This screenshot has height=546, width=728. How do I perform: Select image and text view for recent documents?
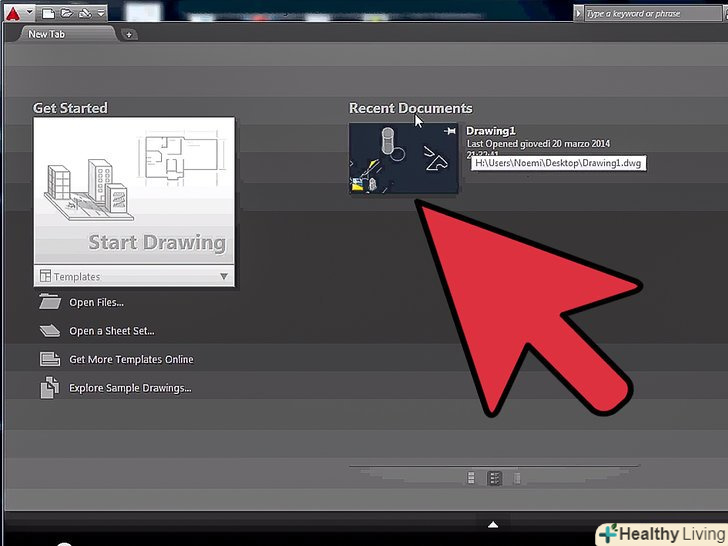coord(494,479)
